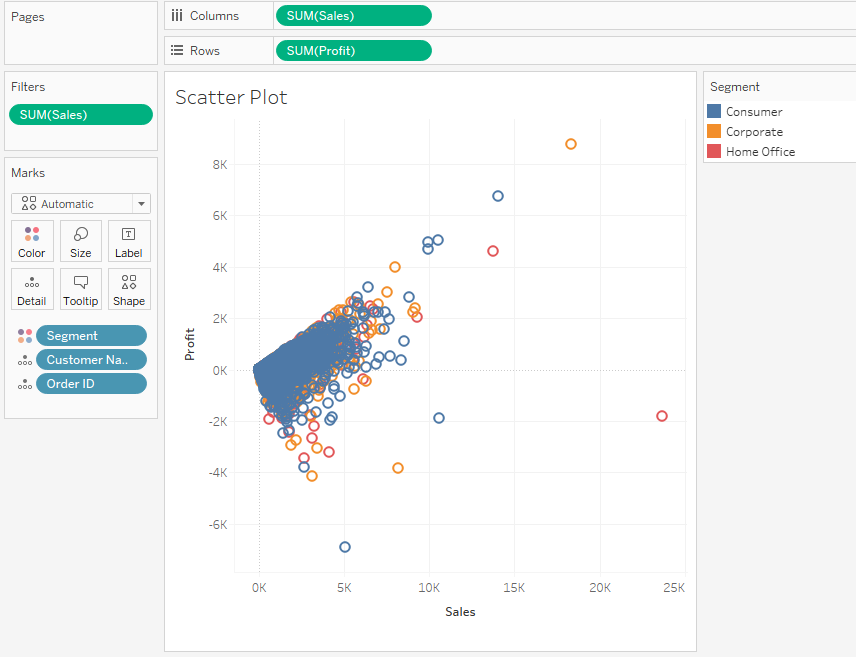This screenshot has height=657, width=856.
Task: Click the SUM(Sales) filter pill
Action: click(x=81, y=115)
